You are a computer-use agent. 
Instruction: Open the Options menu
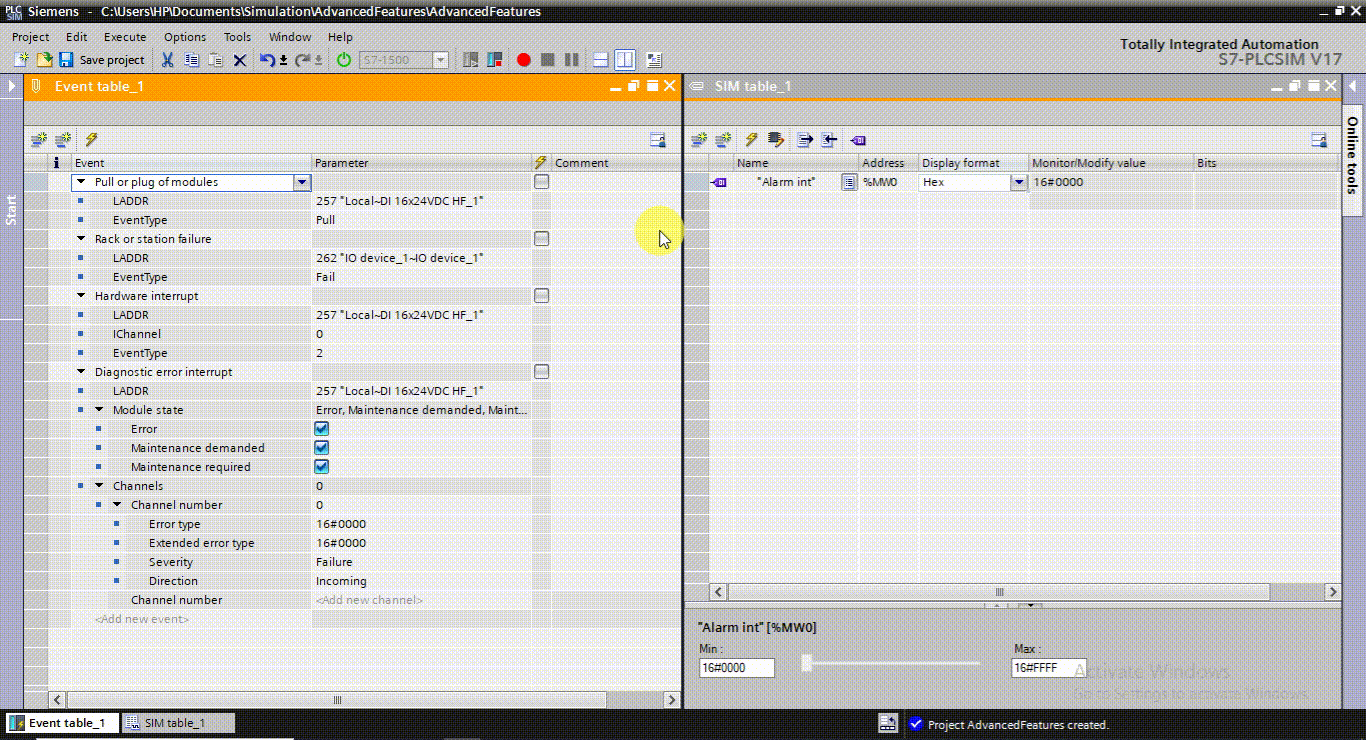(184, 36)
